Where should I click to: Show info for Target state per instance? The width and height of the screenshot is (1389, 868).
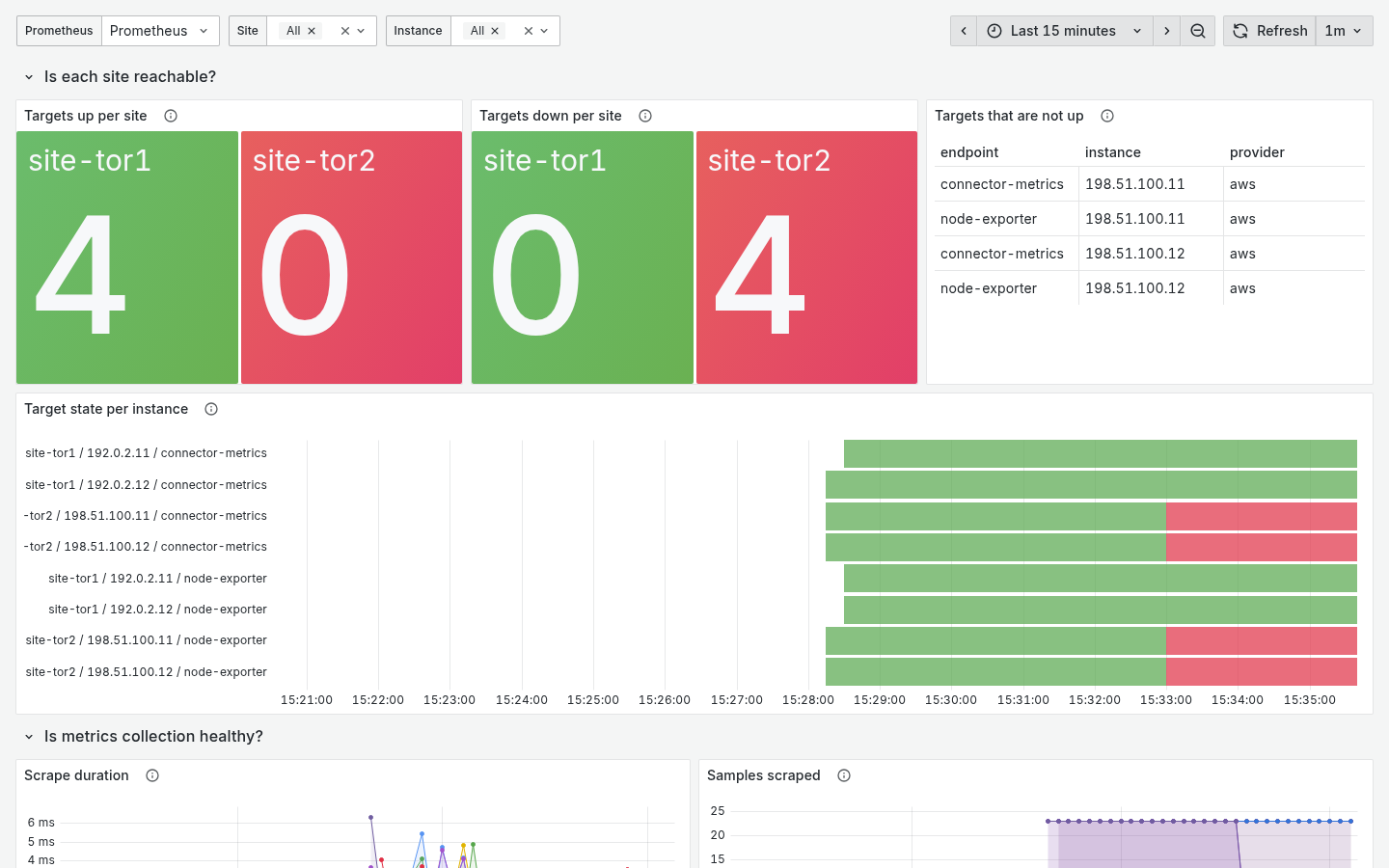(x=211, y=409)
